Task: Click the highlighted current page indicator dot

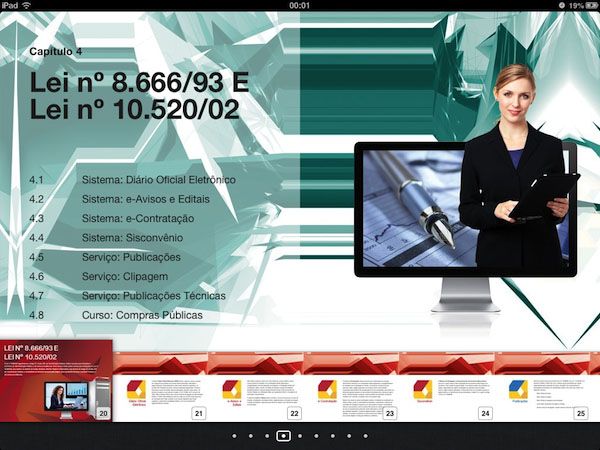Action: 284,436
